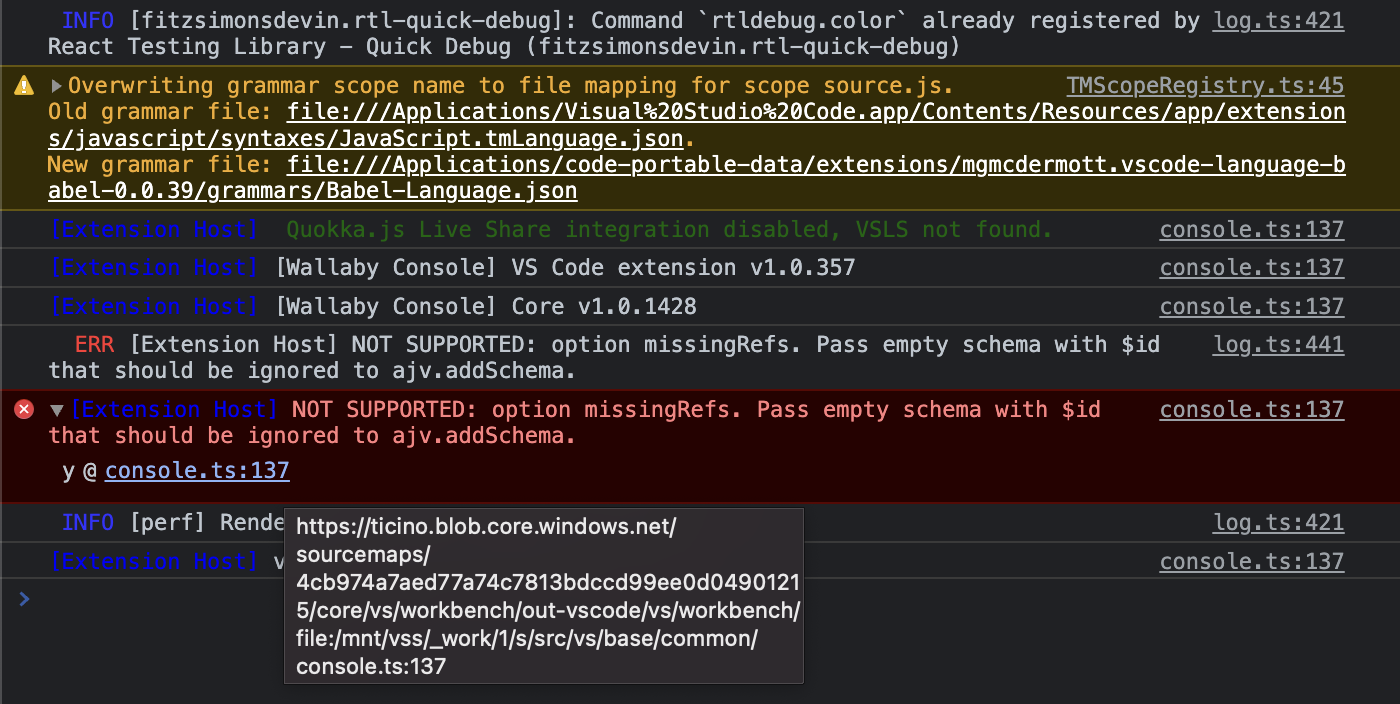This screenshot has width=1400, height=704.
Task: Open log.ts:421 from the rtl-quick-debug message
Action: pos(1278,19)
